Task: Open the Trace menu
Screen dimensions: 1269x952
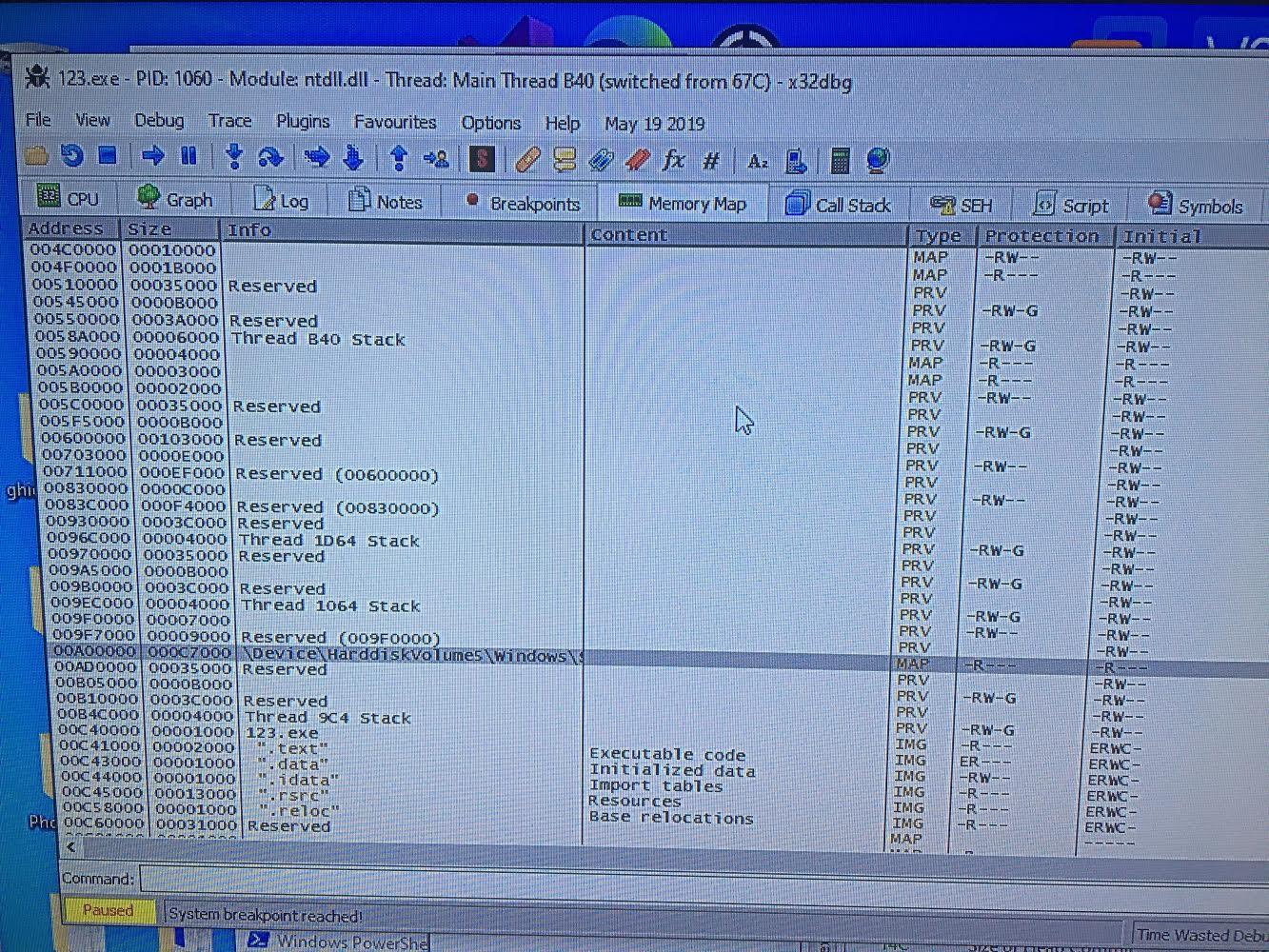Action: point(229,121)
